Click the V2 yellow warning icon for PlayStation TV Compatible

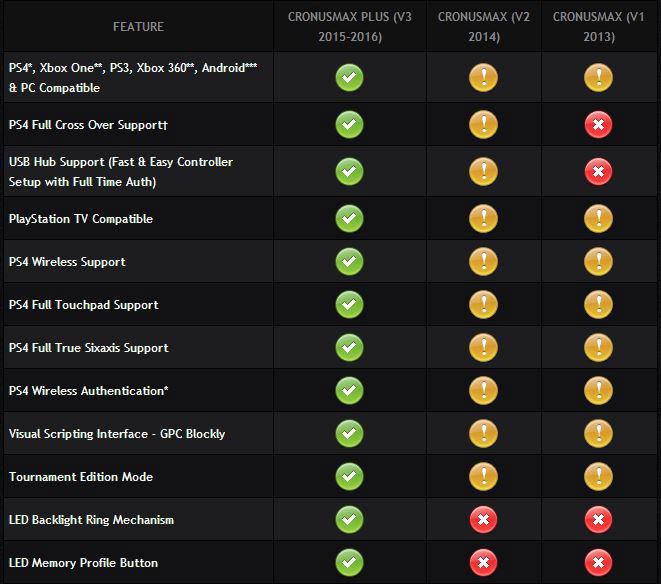pyautogui.click(x=484, y=218)
